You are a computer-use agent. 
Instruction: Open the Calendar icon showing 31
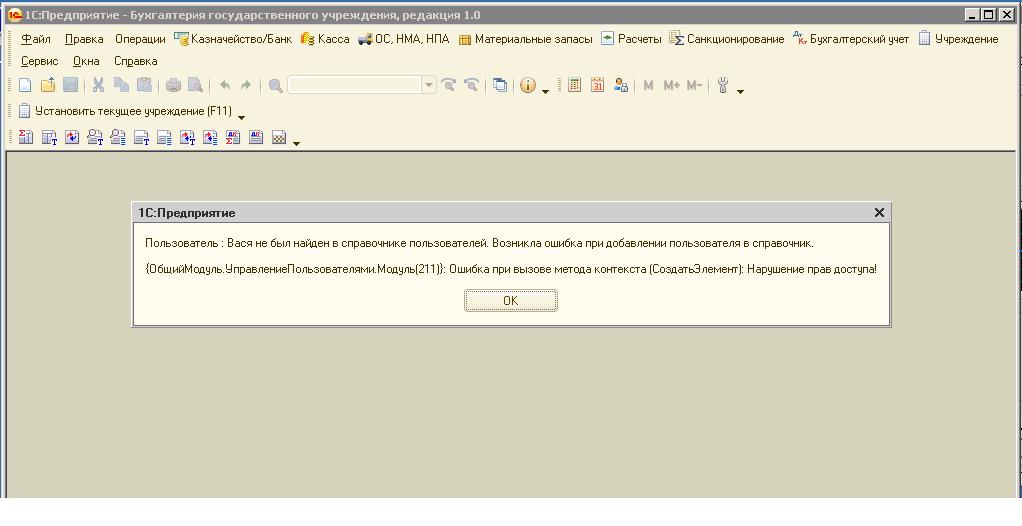597,85
